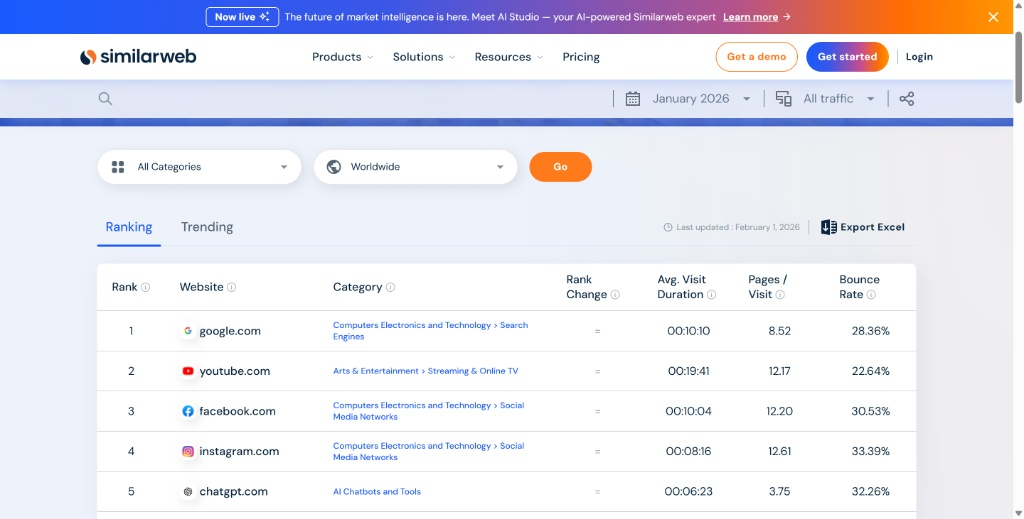Click the orange Go button
Screen dimensions: 1024x519
coord(560,167)
